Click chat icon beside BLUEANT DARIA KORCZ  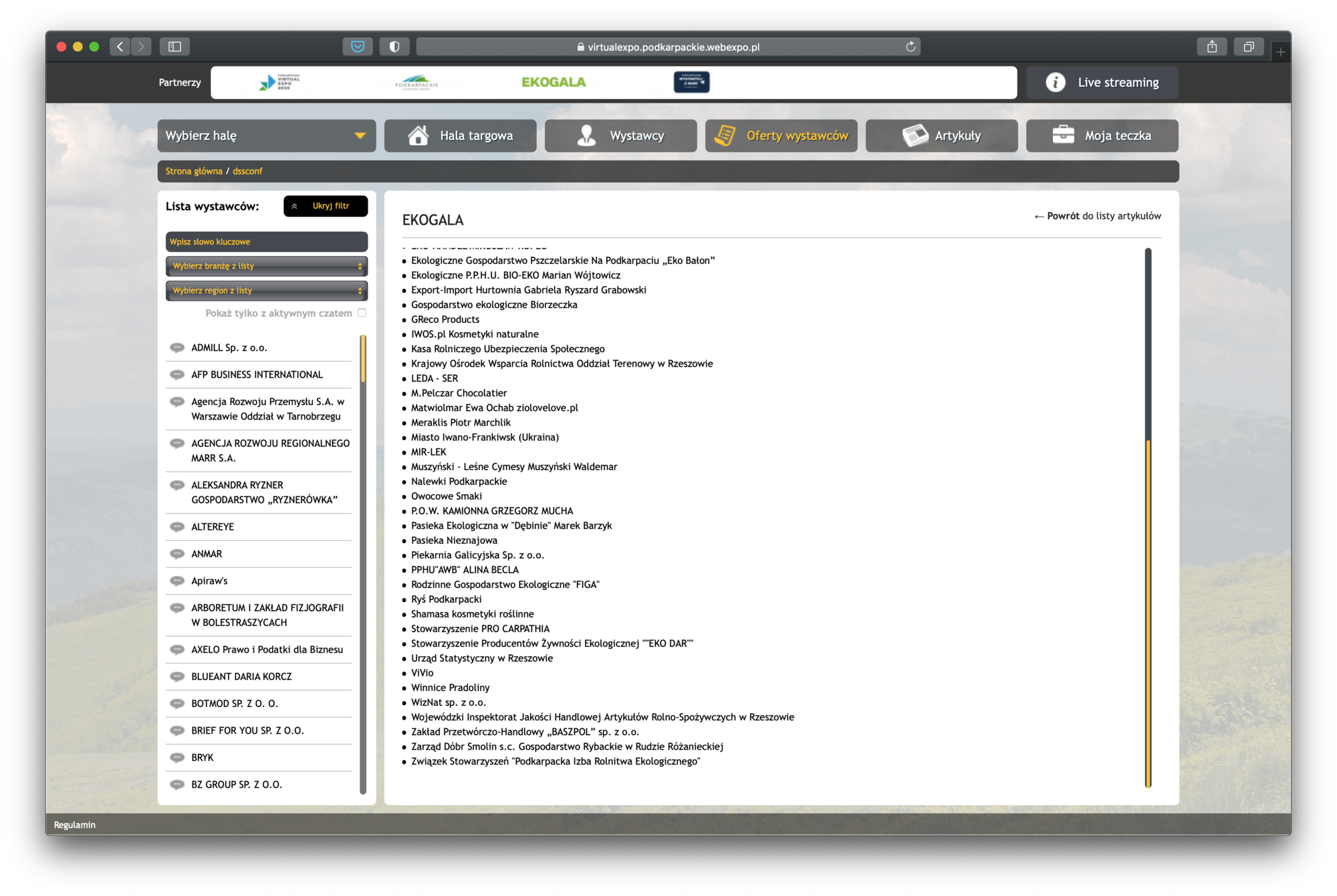pyautogui.click(x=177, y=676)
